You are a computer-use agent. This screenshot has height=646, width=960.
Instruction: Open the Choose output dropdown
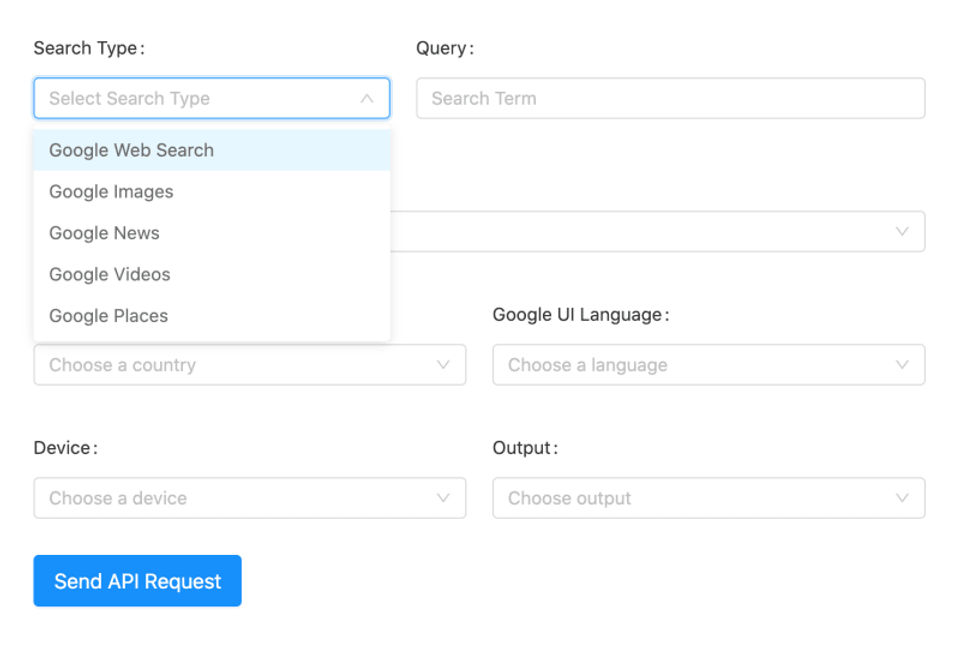pyautogui.click(x=708, y=498)
